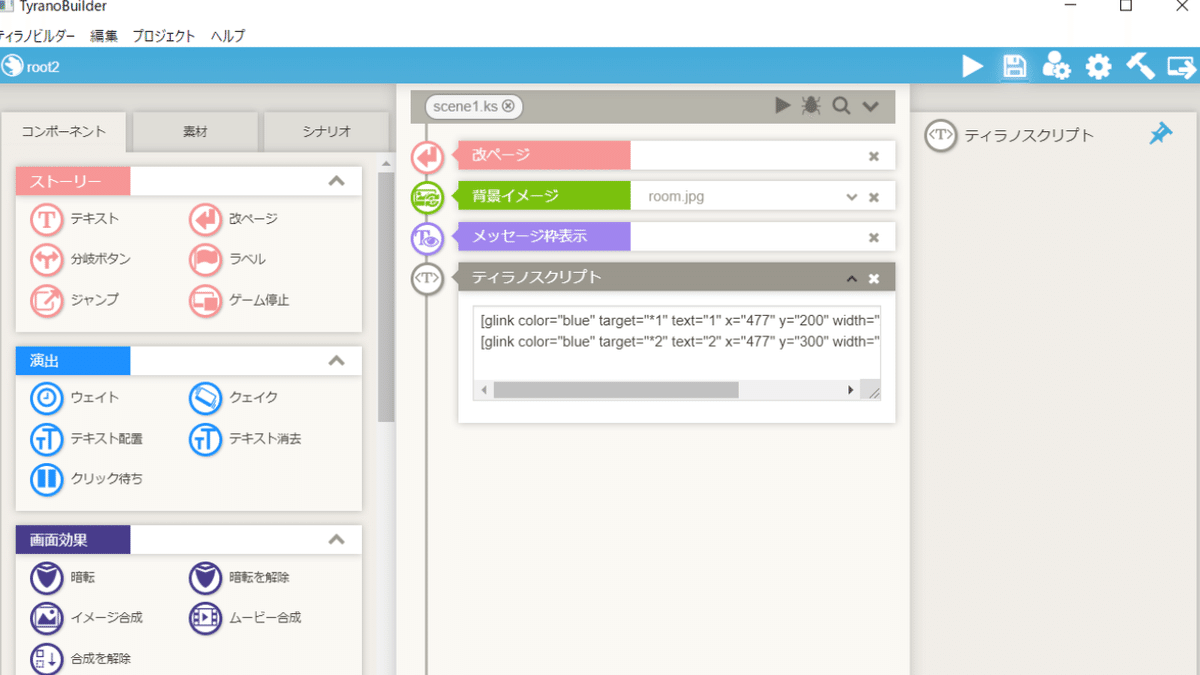Click the component panel vertical scrollbar
The height and width of the screenshot is (675, 1200).
pos(386,297)
